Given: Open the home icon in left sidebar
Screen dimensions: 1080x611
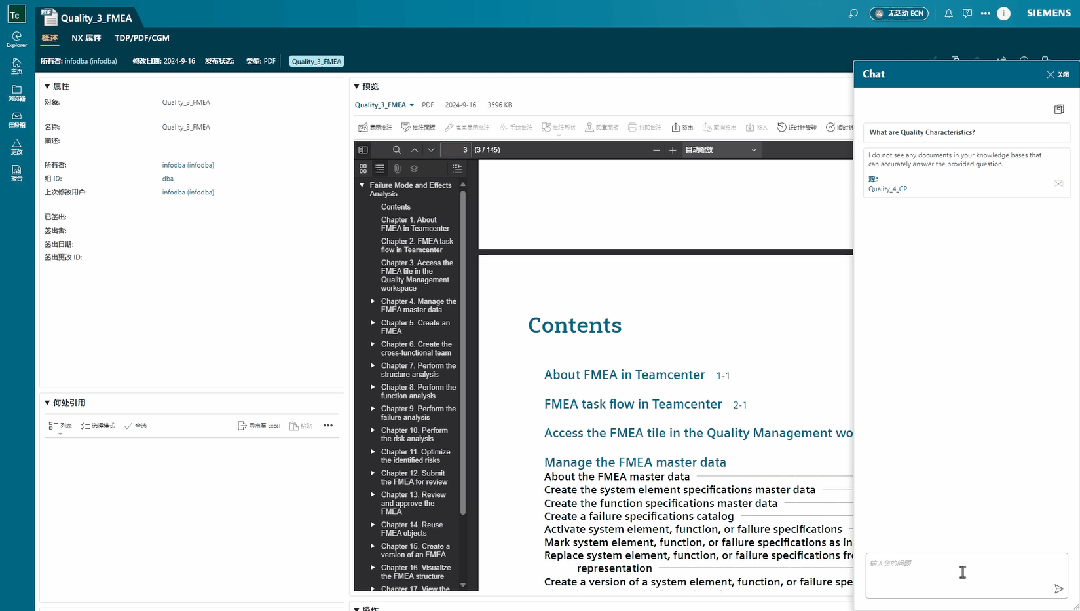Looking at the screenshot, I should (17, 65).
